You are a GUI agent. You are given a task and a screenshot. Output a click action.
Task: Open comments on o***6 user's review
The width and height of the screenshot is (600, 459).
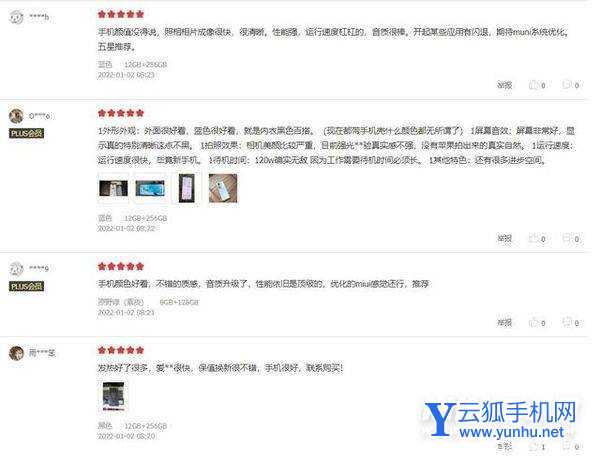tap(566, 238)
